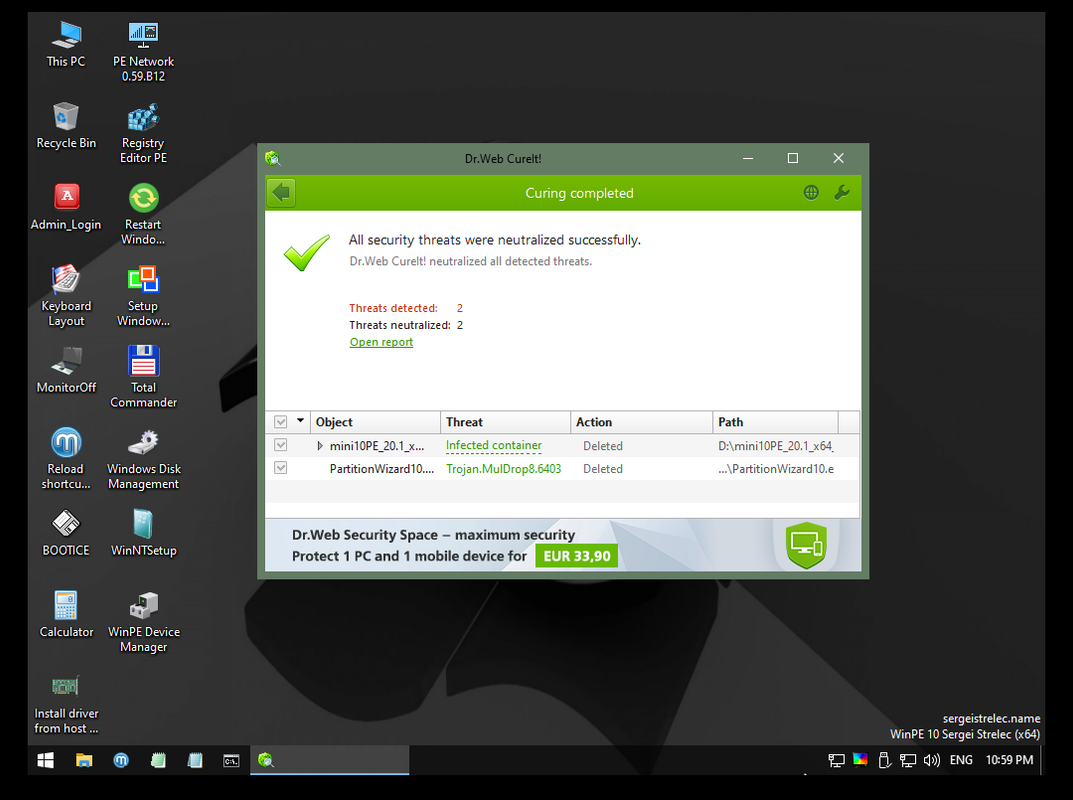
Task: Launch WinNTSetup desktop icon
Action: 143,533
